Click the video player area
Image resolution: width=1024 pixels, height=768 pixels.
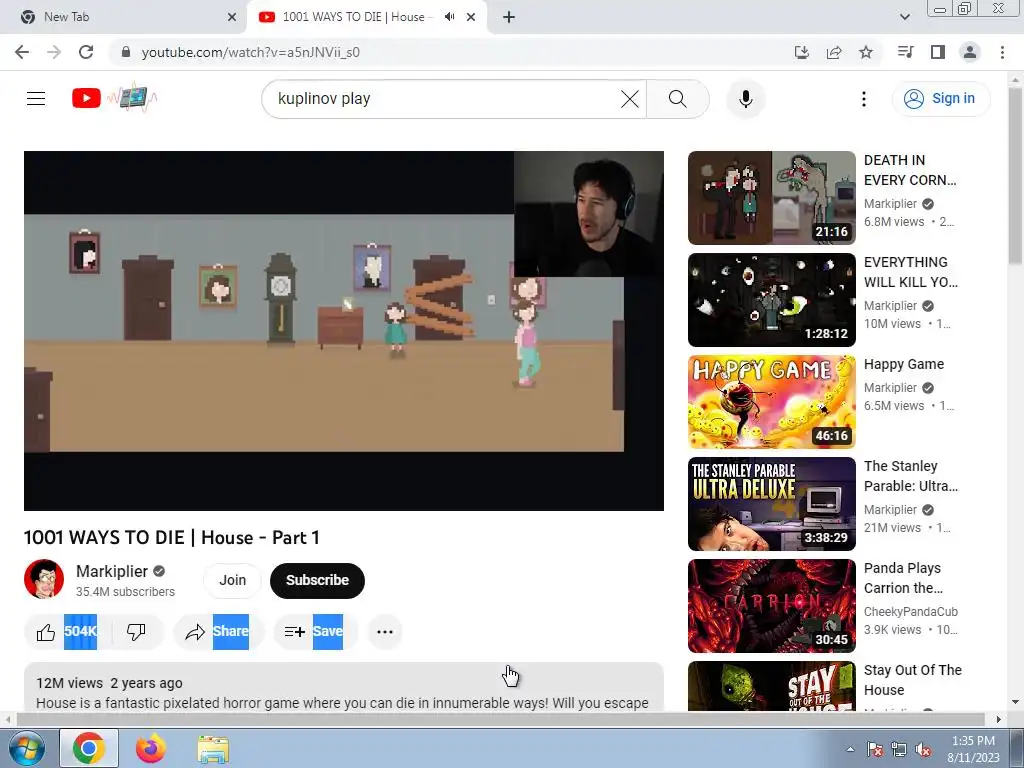(x=344, y=330)
